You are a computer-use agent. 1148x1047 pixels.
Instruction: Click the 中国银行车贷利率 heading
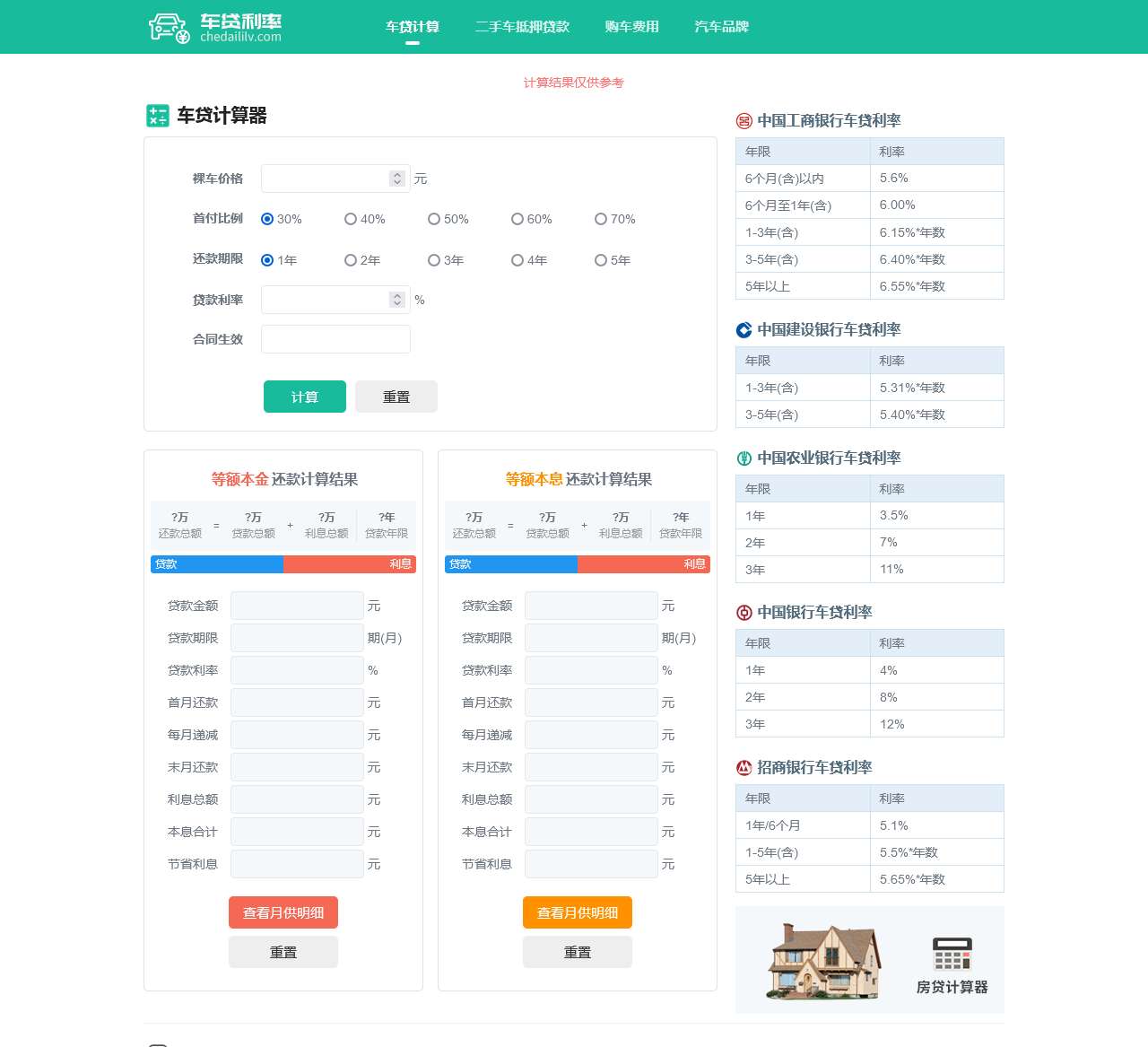(x=814, y=613)
